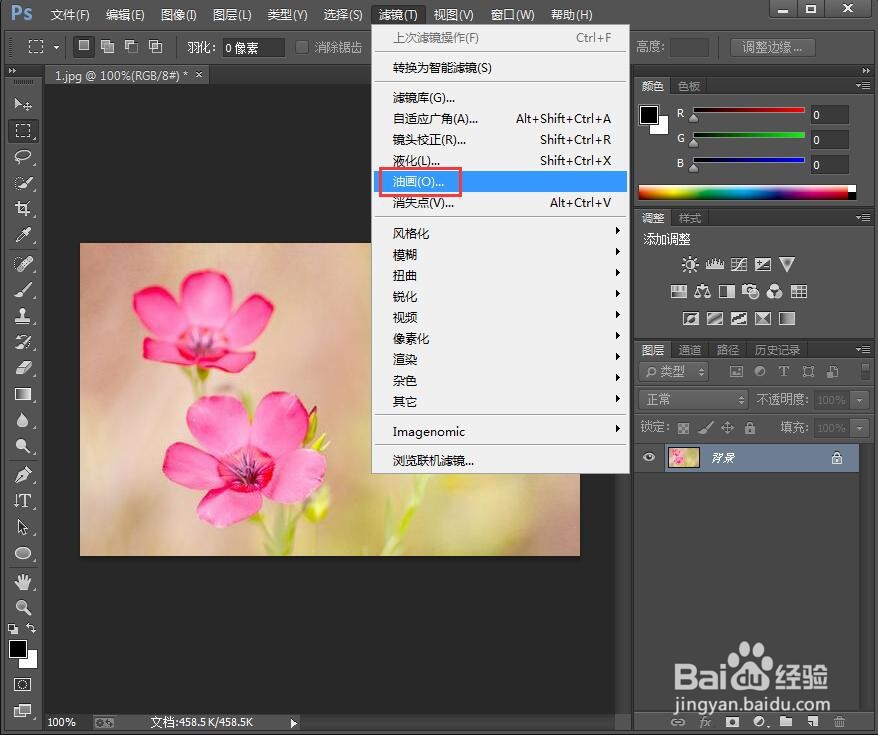Toggle lock transparent pixels

pos(683,428)
